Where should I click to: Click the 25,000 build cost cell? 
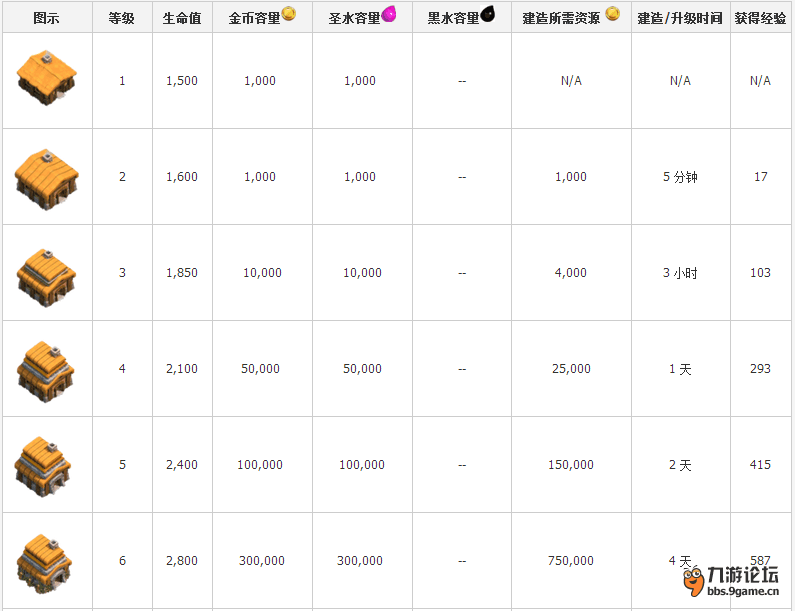[x=571, y=369]
